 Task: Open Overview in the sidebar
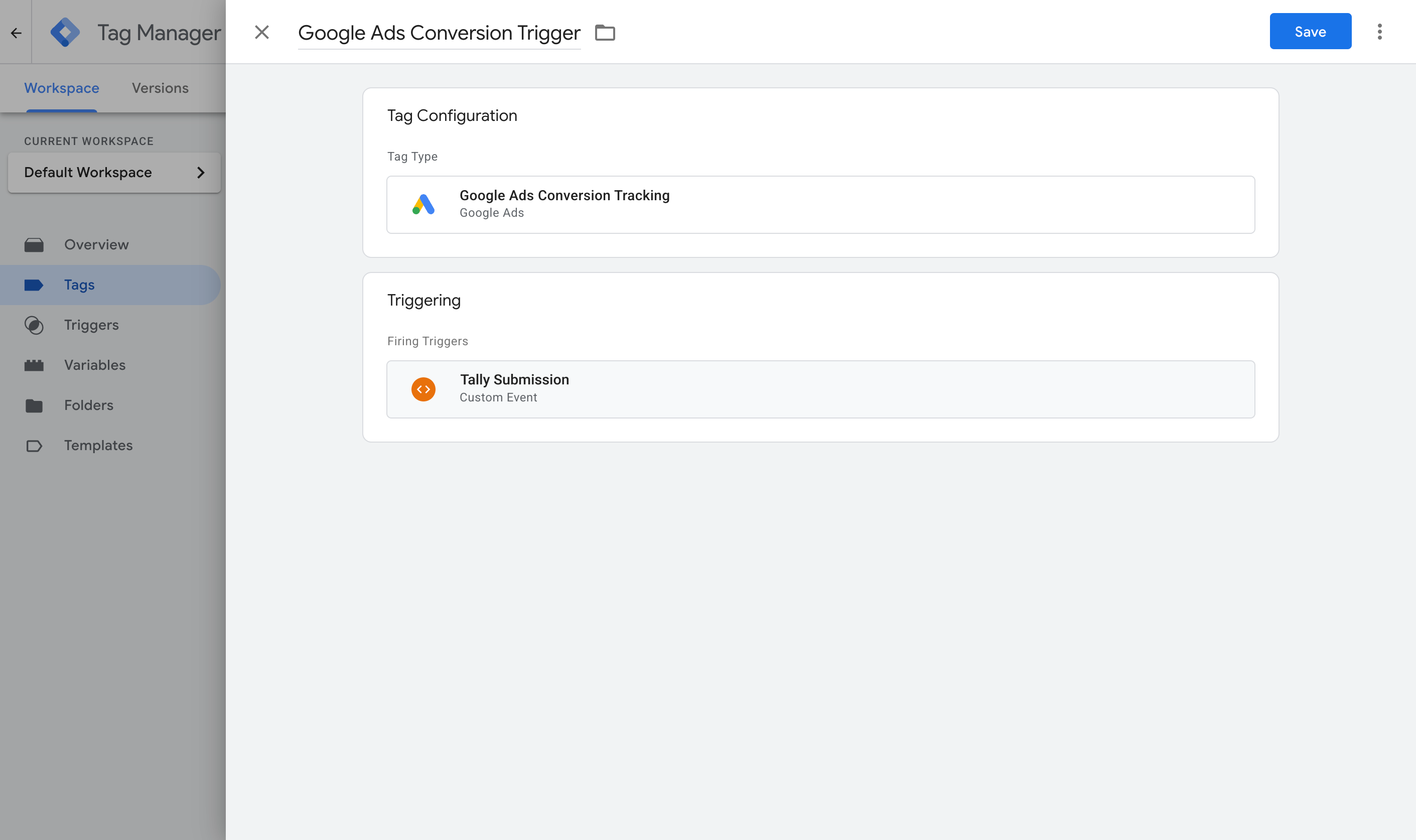click(110, 244)
